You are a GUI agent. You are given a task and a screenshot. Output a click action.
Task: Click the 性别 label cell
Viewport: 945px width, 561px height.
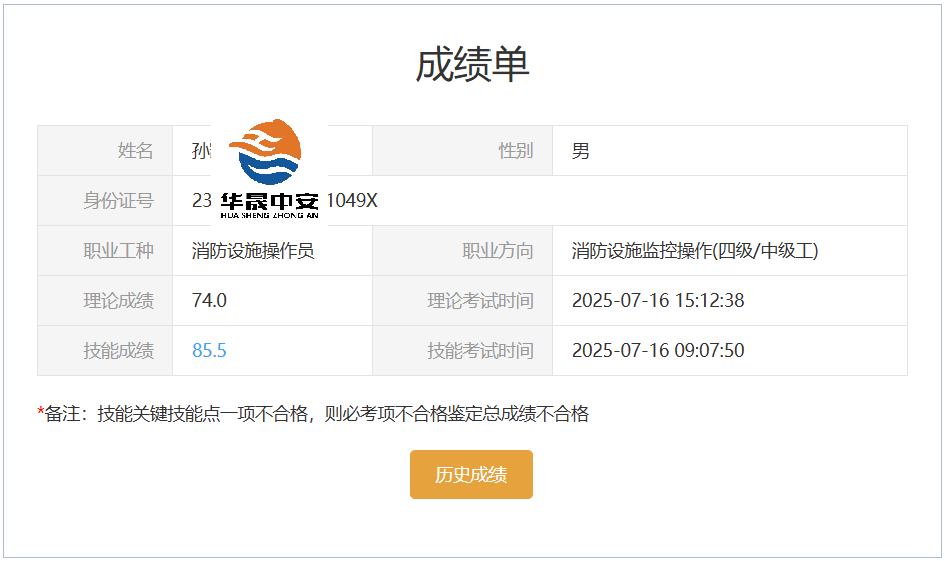(x=462, y=151)
